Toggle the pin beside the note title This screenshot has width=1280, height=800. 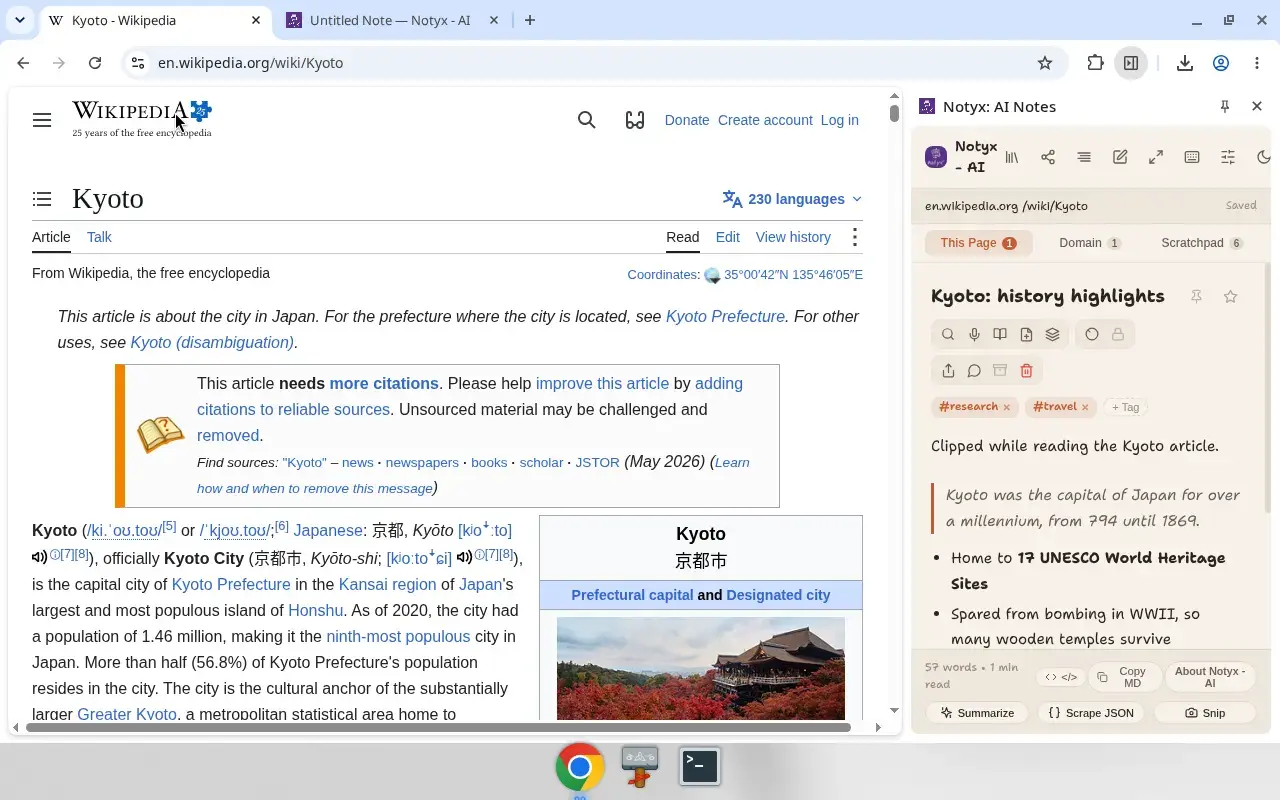(x=1196, y=297)
